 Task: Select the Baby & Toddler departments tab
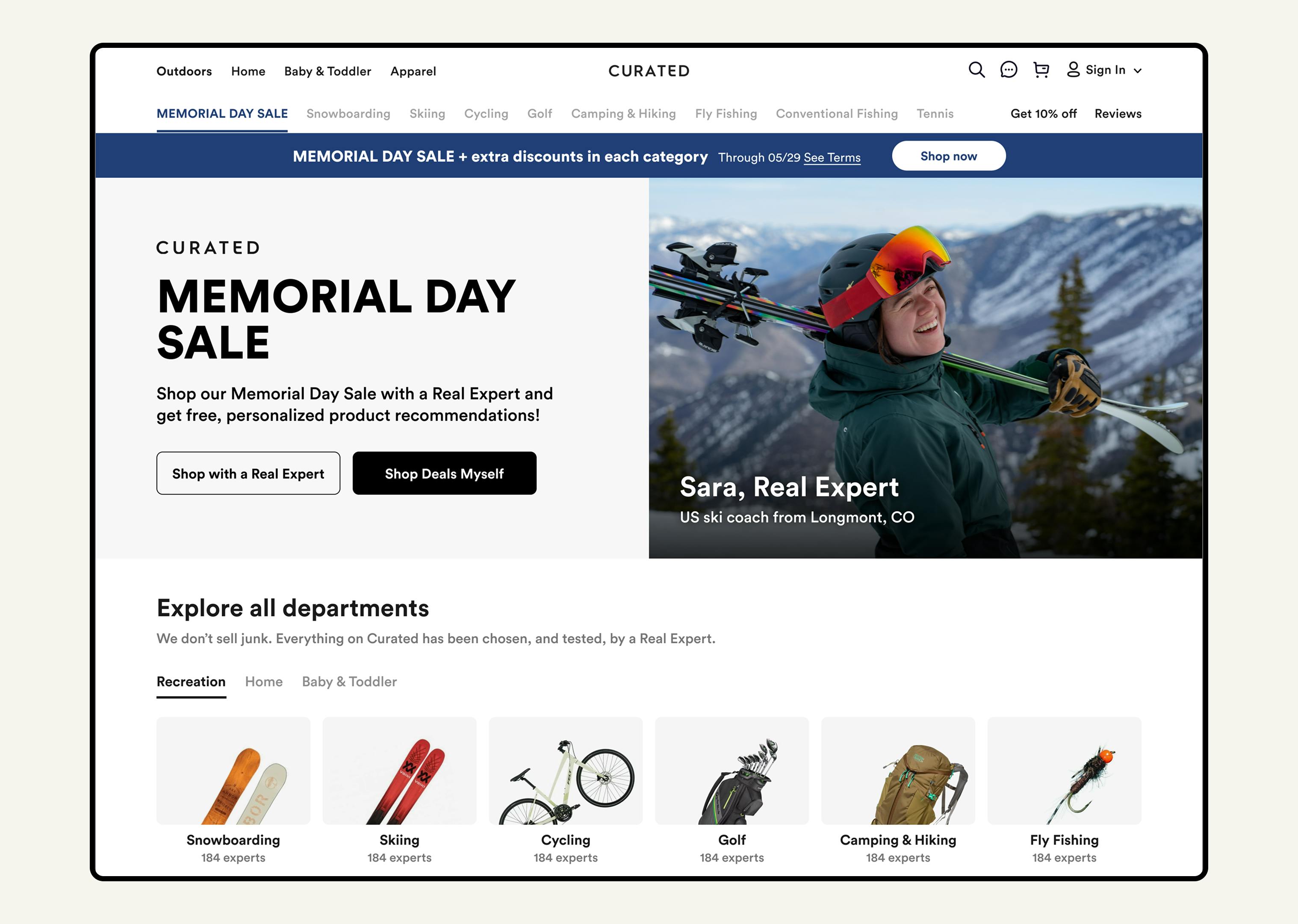349,682
